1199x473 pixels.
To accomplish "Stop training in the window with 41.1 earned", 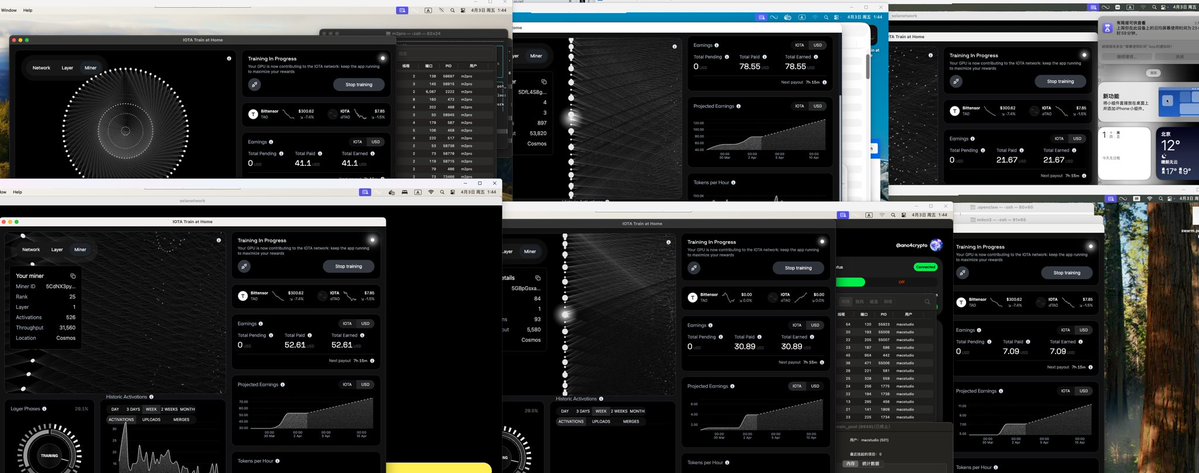I will coord(359,84).
